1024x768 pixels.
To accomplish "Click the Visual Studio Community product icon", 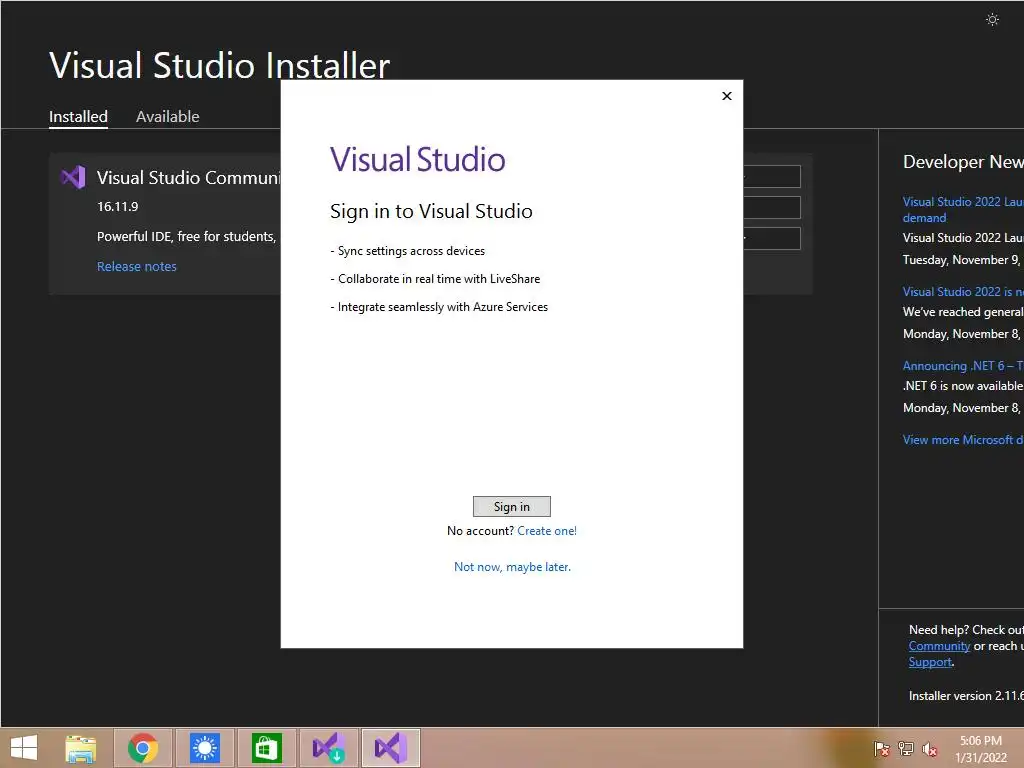I will tap(73, 177).
